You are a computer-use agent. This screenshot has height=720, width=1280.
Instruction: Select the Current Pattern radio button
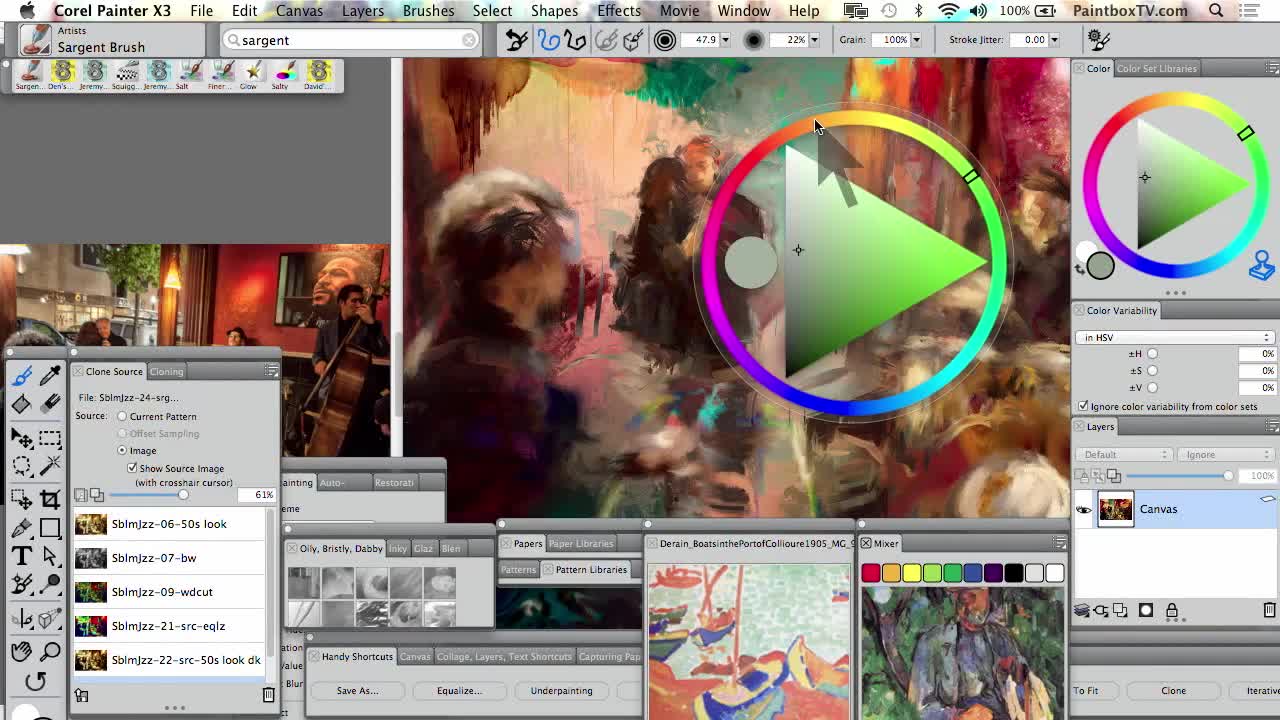(x=122, y=416)
